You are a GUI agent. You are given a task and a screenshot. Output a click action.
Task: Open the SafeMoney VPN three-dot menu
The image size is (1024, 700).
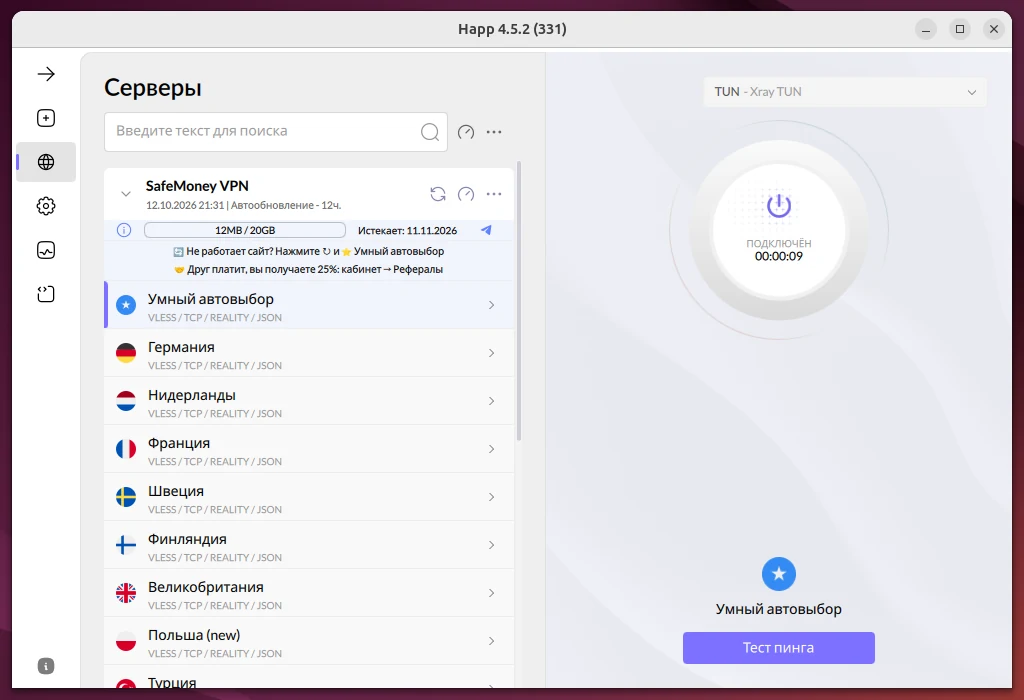(494, 194)
